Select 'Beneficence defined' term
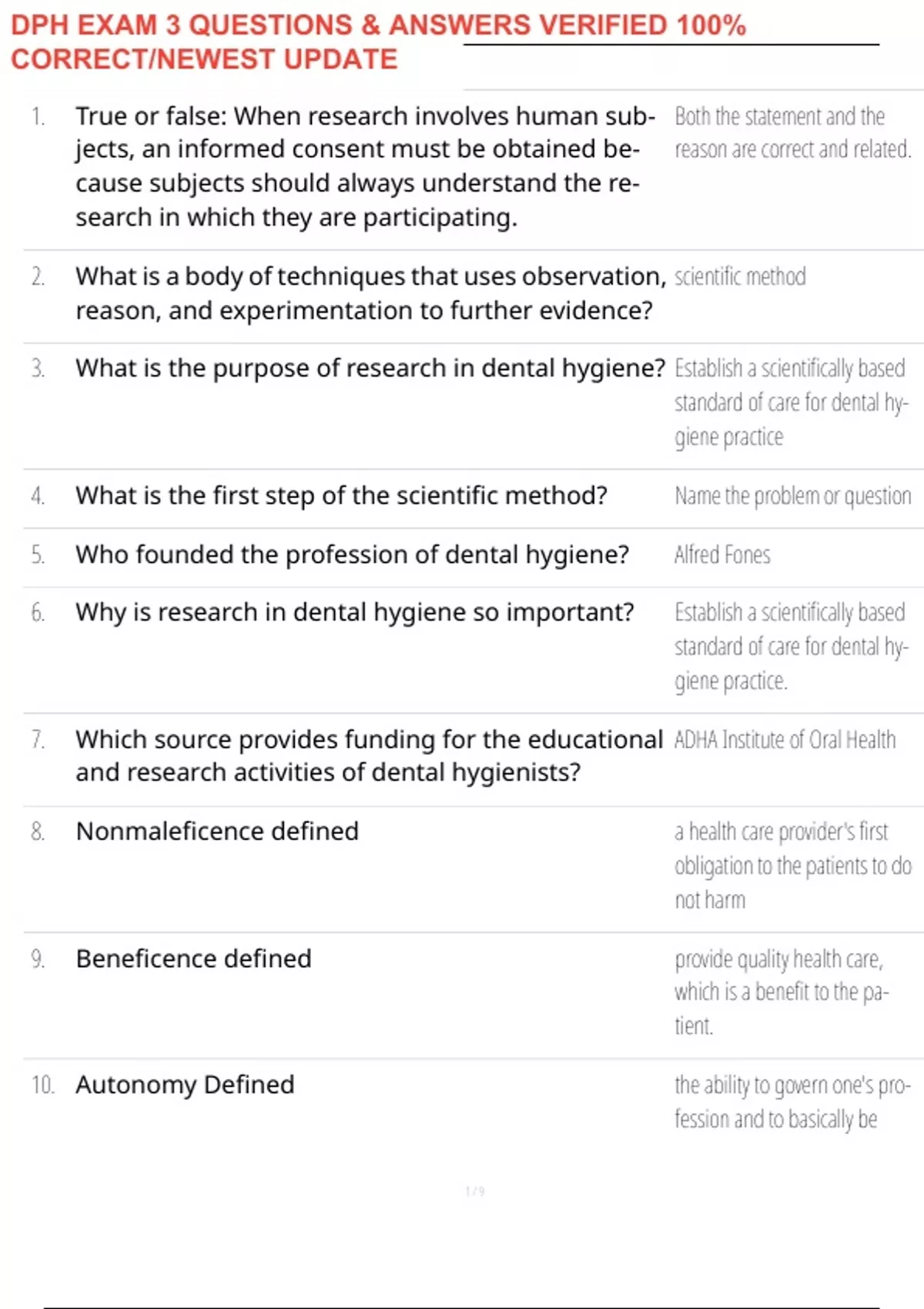Viewport: 924px width, 1309px height. click(x=193, y=959)
